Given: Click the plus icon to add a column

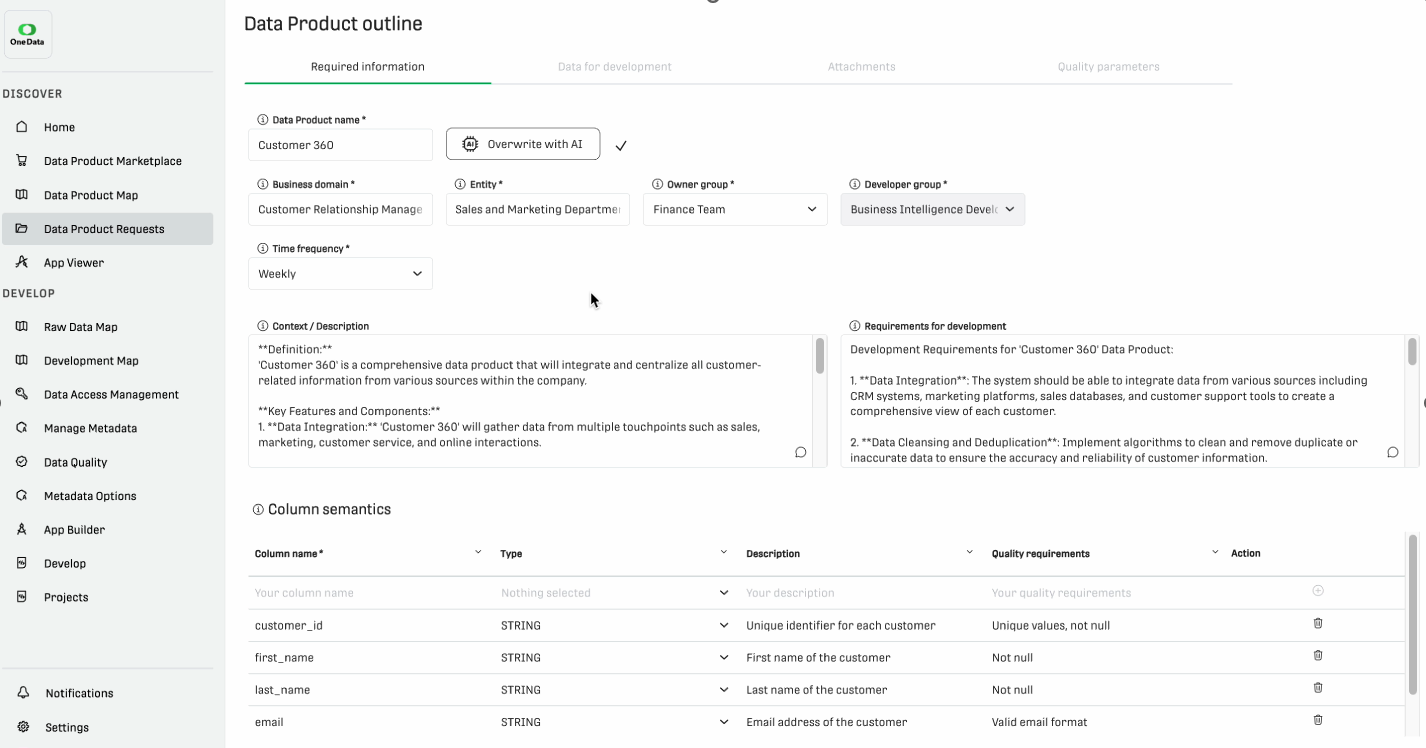Looking at the screenshot, I should click(1317, 590).
